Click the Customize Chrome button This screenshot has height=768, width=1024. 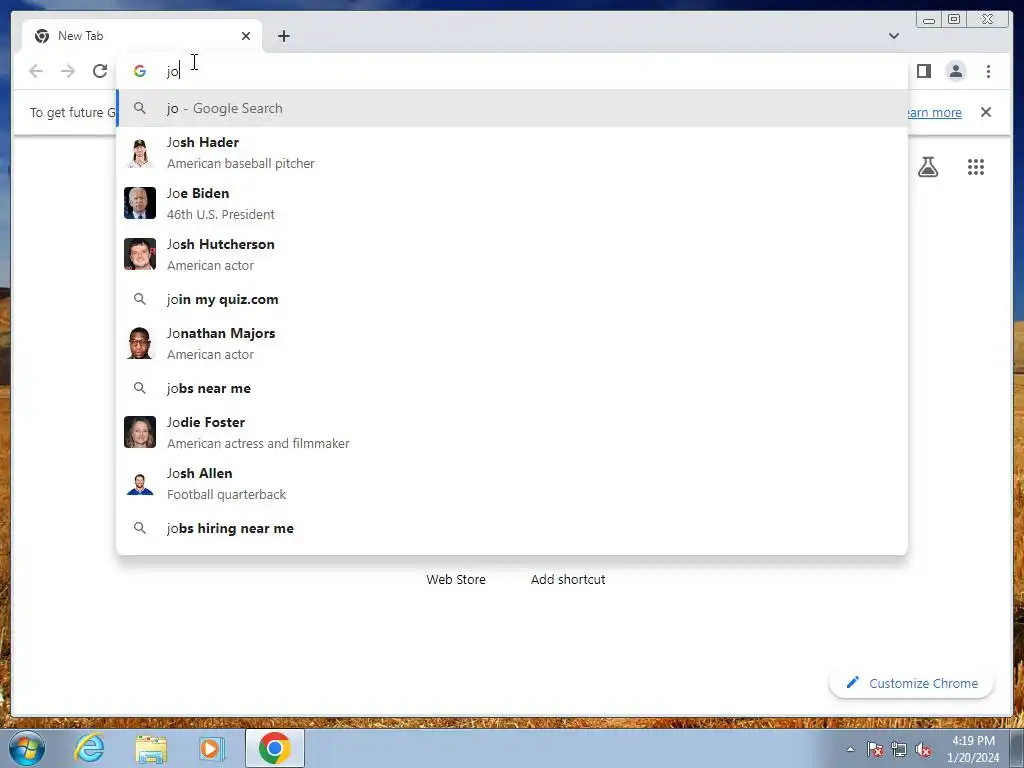pos(912,683)
